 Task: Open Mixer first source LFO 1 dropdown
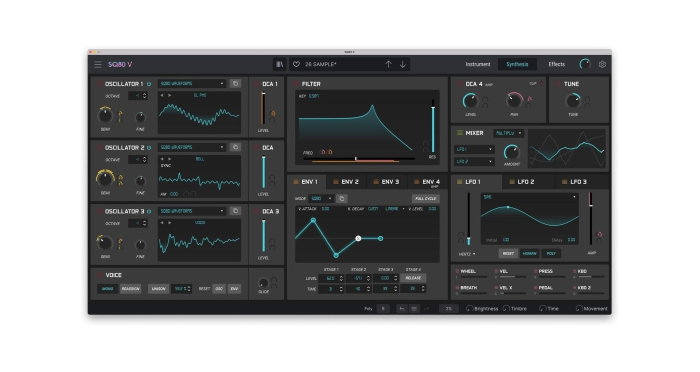pos(474,149)
